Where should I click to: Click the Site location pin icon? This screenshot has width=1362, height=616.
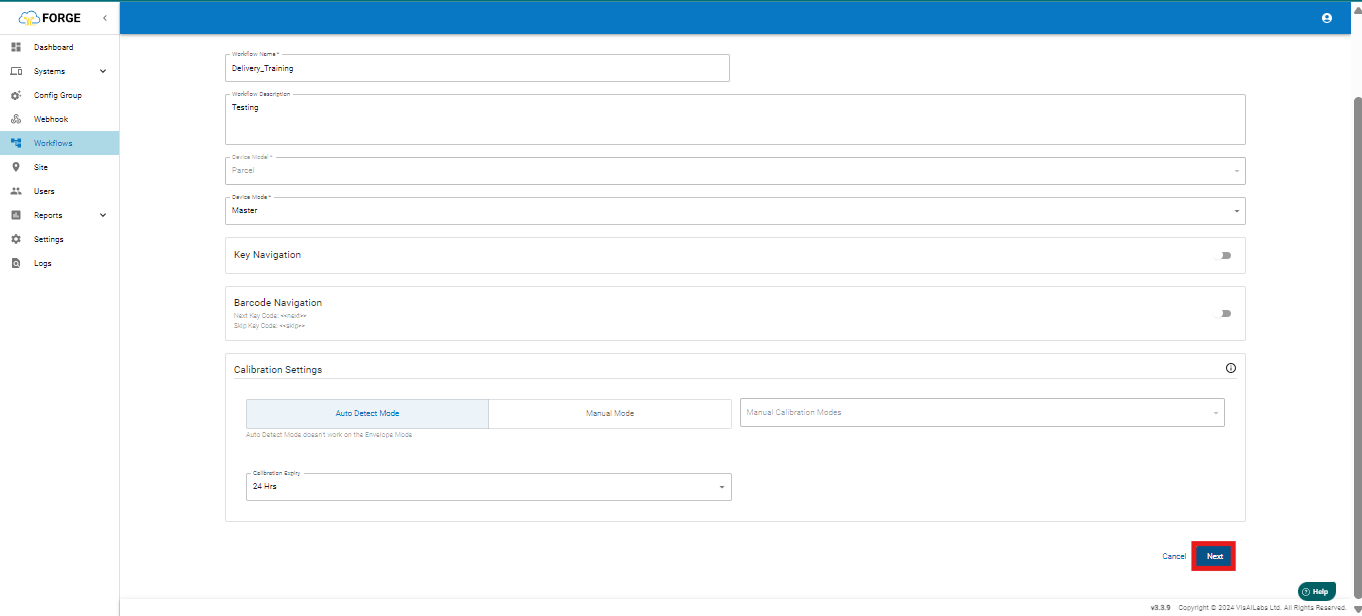[x=16, y=167]
